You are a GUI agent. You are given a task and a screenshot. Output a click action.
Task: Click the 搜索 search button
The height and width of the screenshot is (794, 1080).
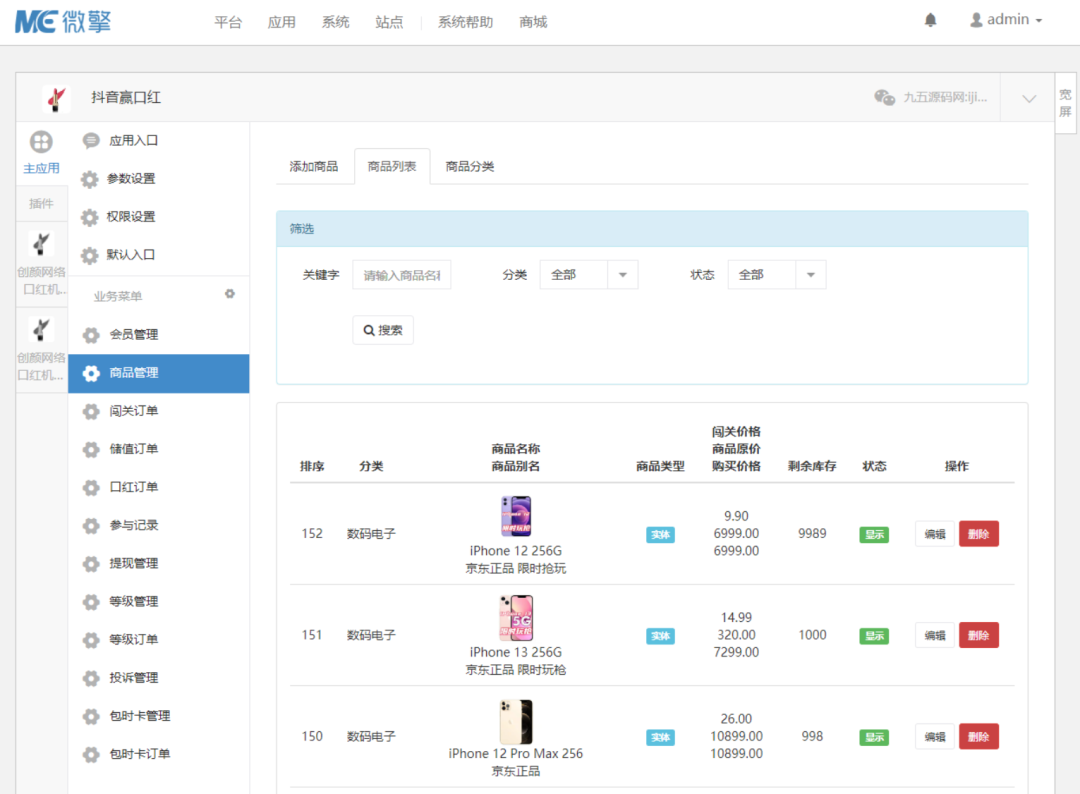(383, 330)
